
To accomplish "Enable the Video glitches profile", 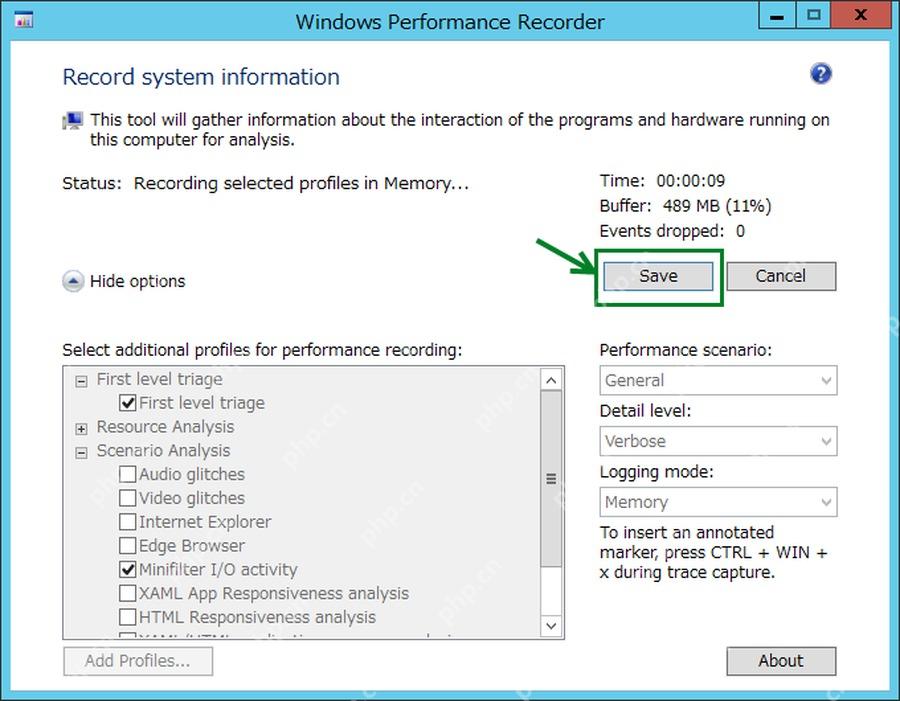I will [x=127, y=498].
